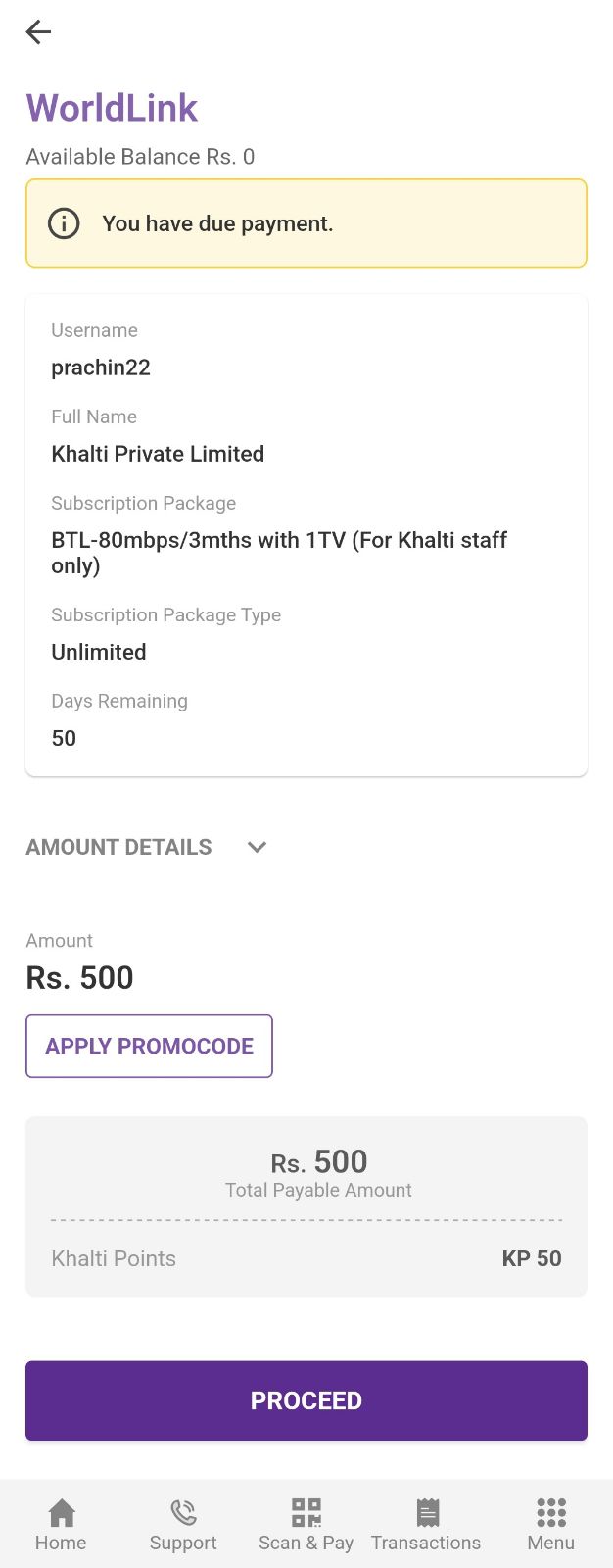Tap the Rs. 500 Total Payable Amount

[x=319, y=1162]
